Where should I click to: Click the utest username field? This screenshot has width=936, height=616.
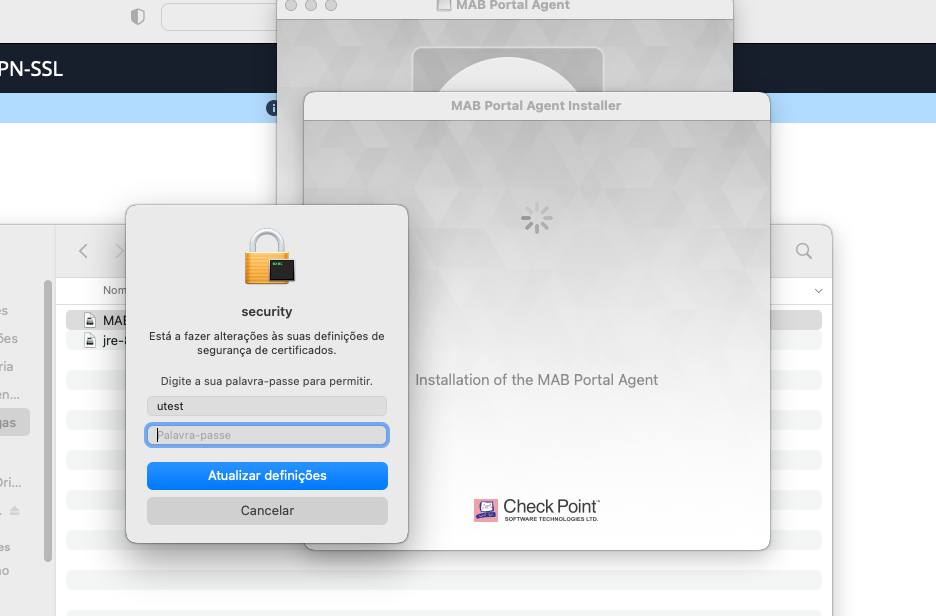(x=267, y=406)
